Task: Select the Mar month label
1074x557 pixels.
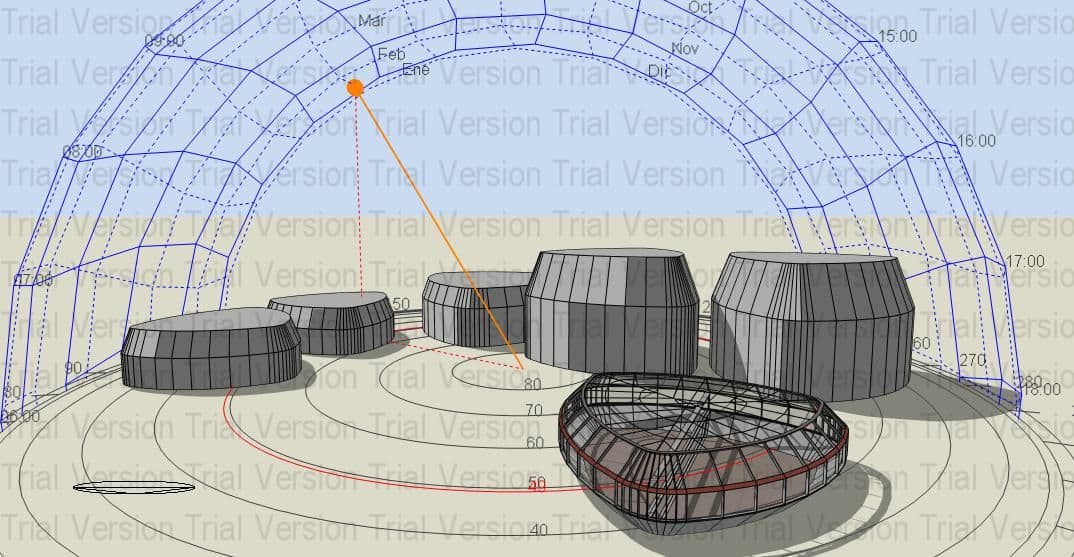Action: click(372, 21)
